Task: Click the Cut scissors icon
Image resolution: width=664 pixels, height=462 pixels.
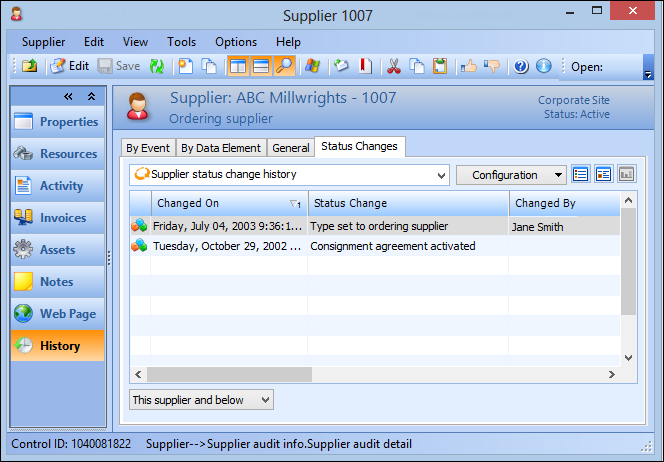Action: (x=394, y=66)
